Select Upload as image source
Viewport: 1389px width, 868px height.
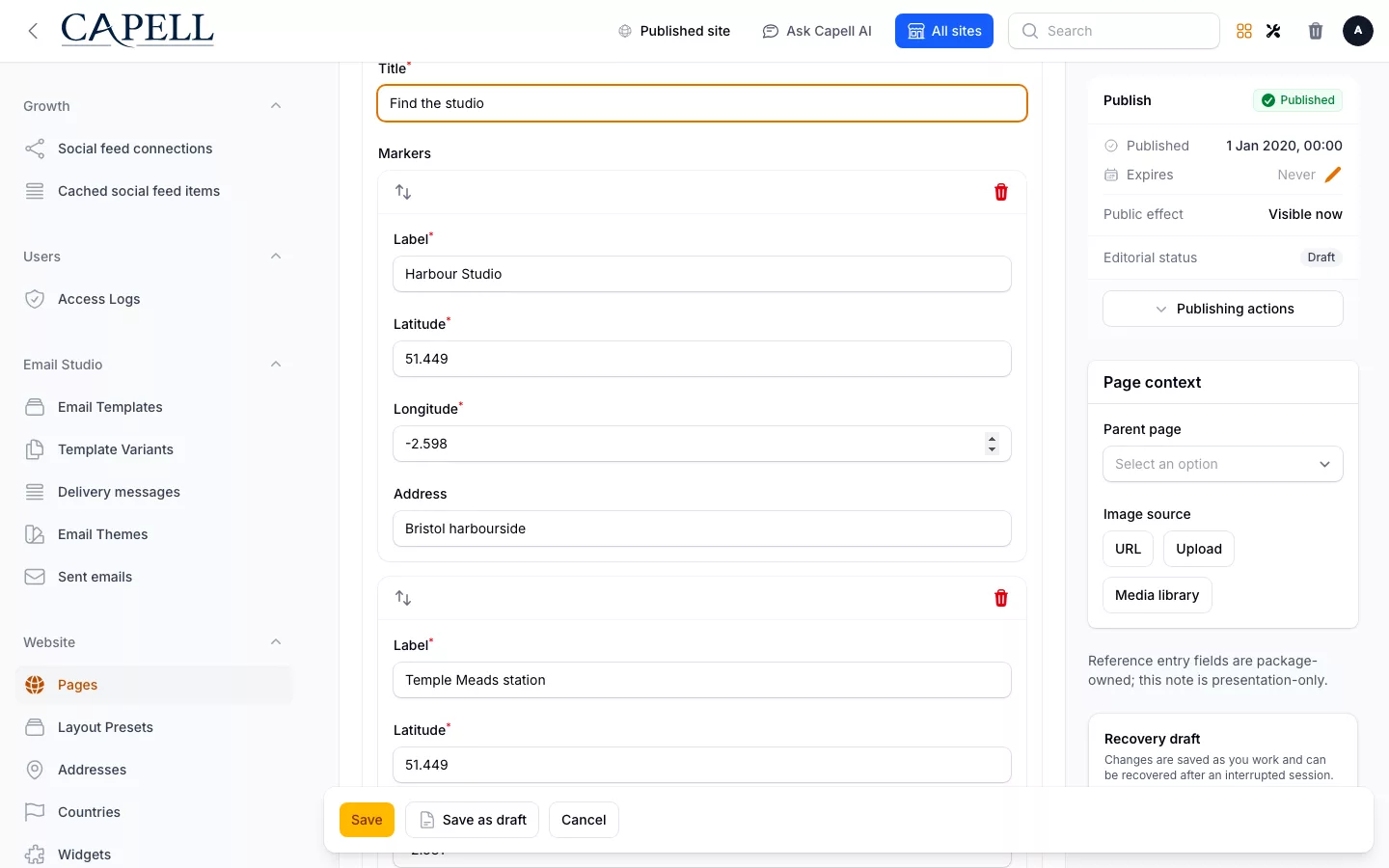pyautogui.click(x=1199, y=549)
